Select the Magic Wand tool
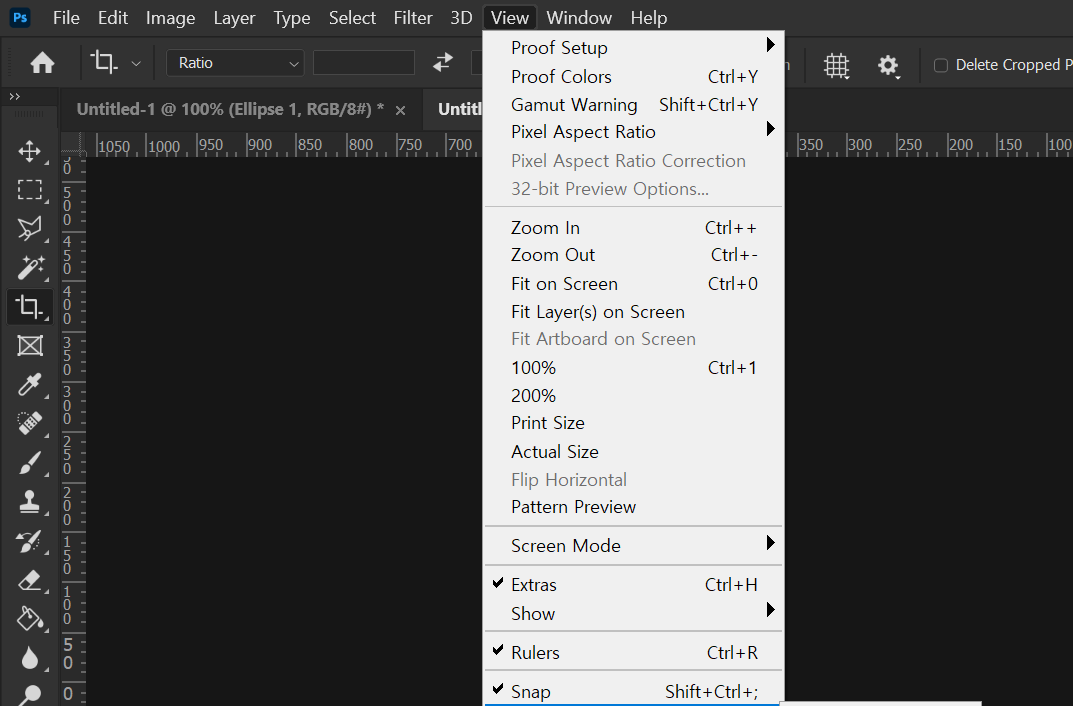1073x706 pixels. pyautogui.click(x=29, y=267)
